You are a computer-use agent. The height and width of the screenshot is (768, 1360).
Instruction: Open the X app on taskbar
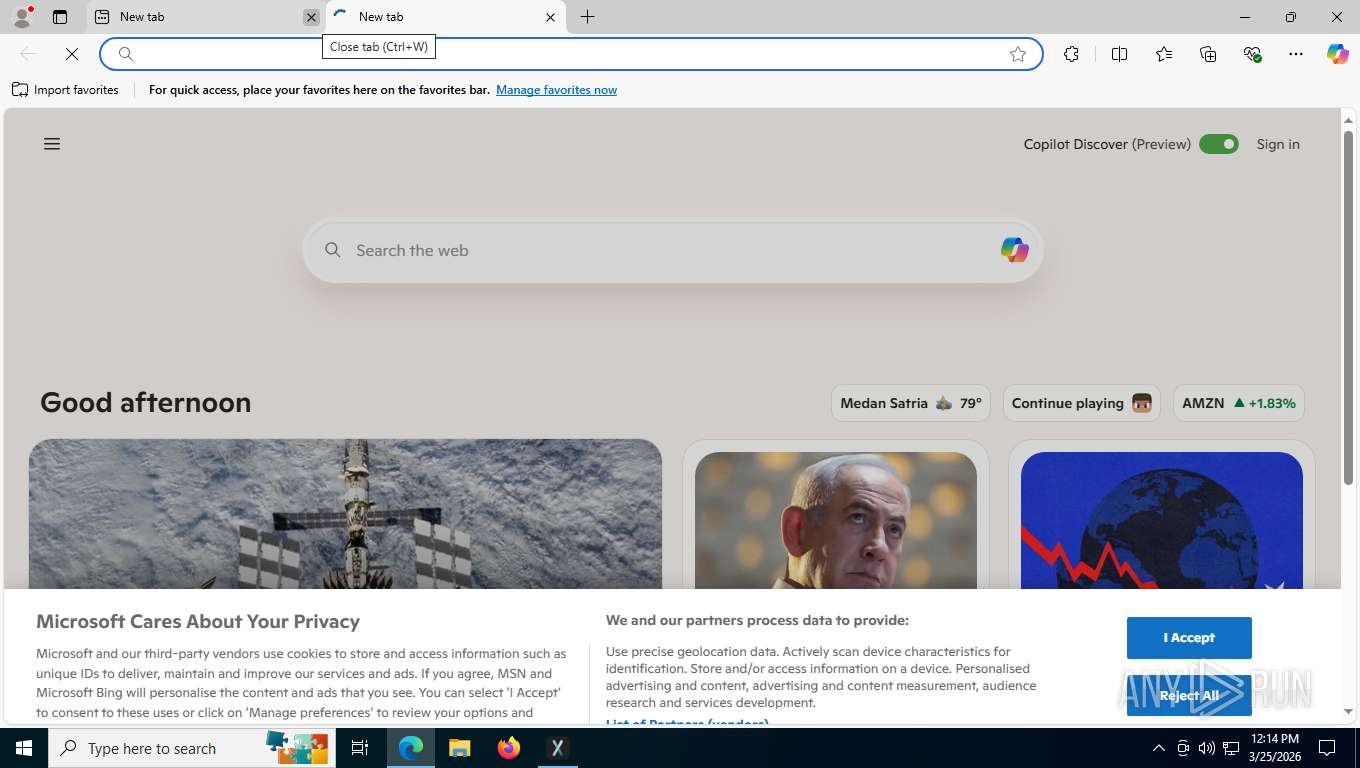pyautogui.click(x=558, y=748)
